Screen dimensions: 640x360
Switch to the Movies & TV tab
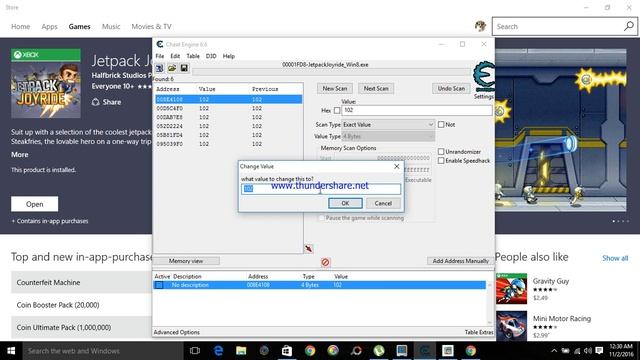coord(151,27)
